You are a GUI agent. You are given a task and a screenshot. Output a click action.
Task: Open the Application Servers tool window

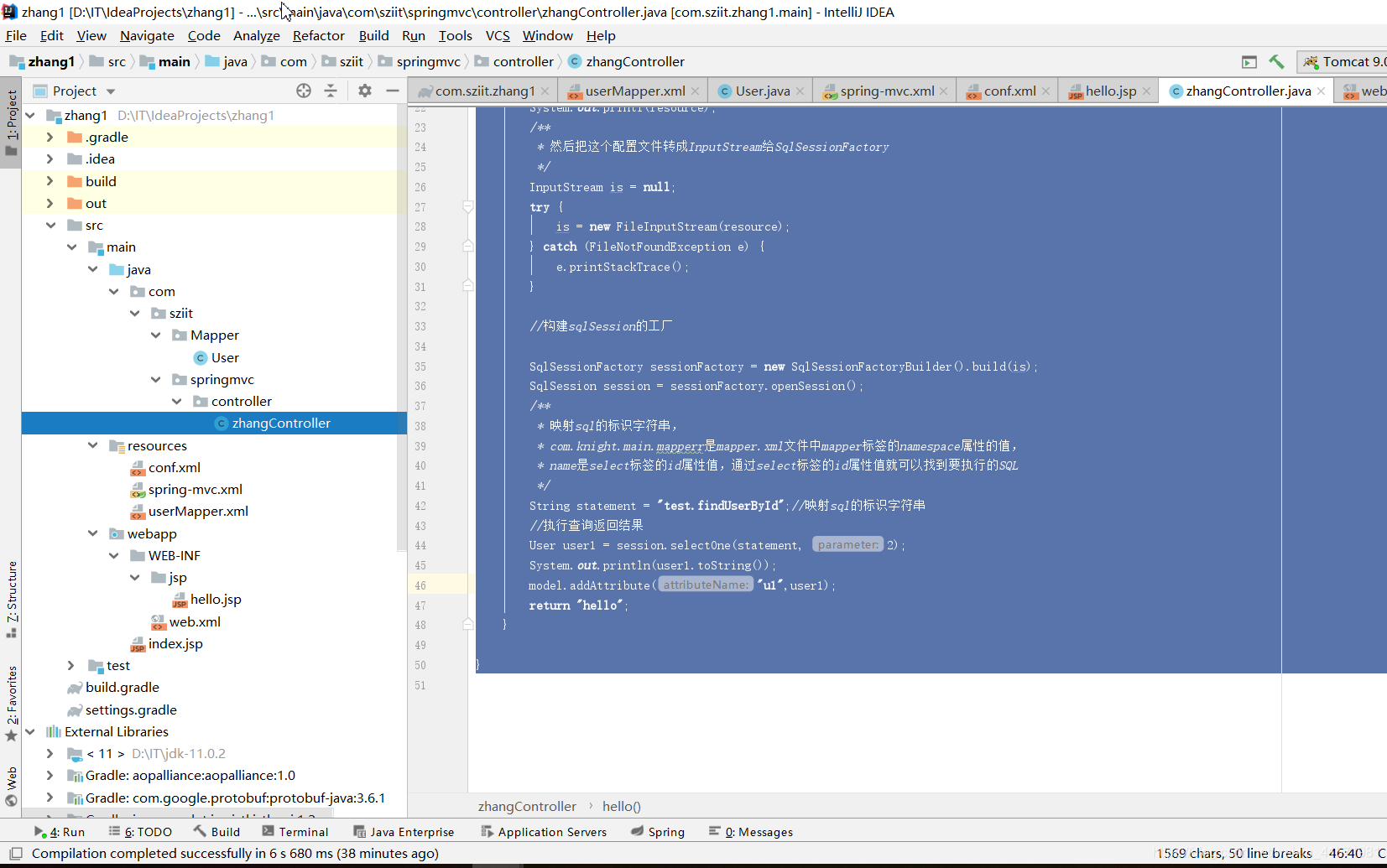pos(544,831)
